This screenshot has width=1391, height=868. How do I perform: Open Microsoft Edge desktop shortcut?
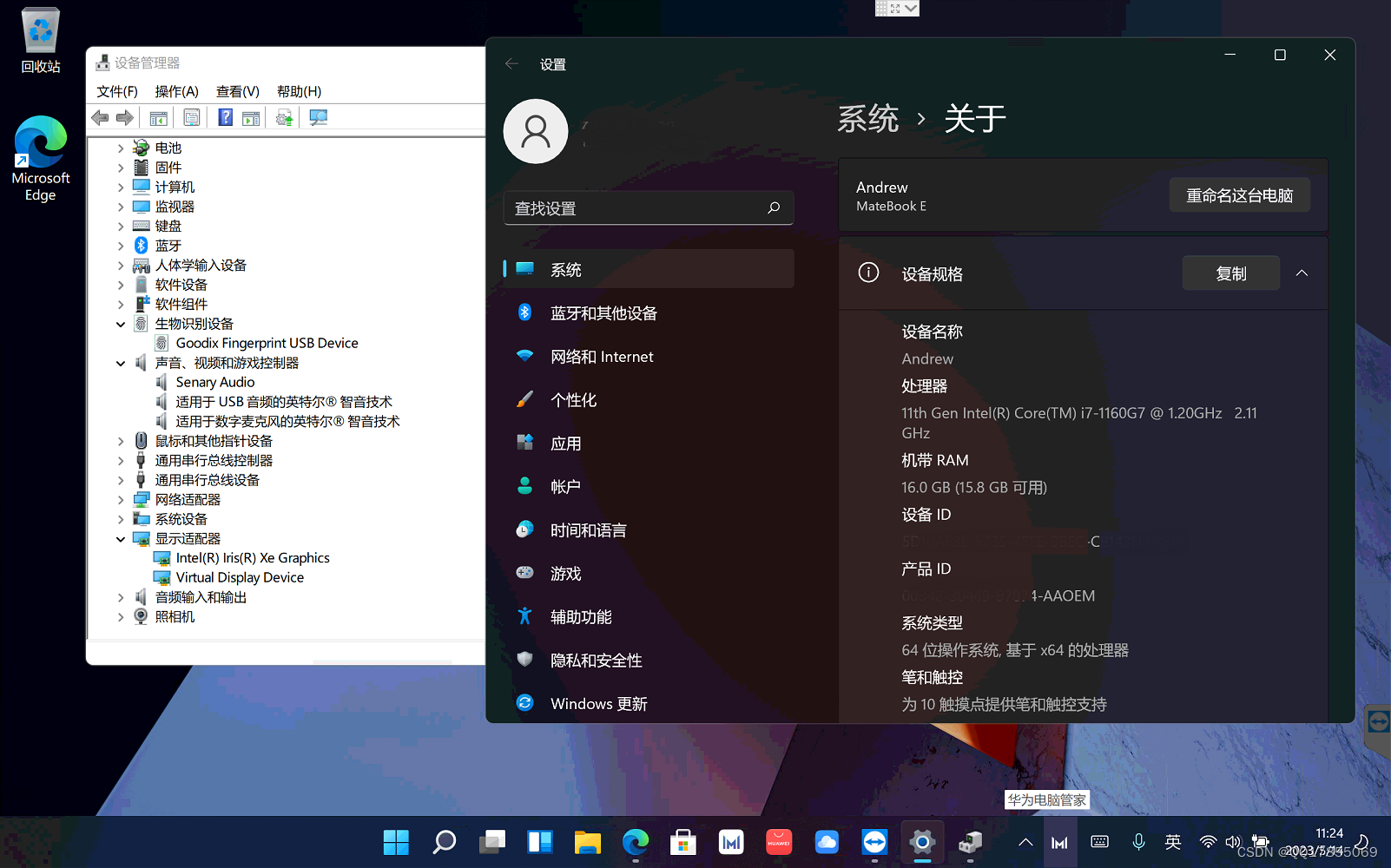pyautogui.click(x=41, y=159)
